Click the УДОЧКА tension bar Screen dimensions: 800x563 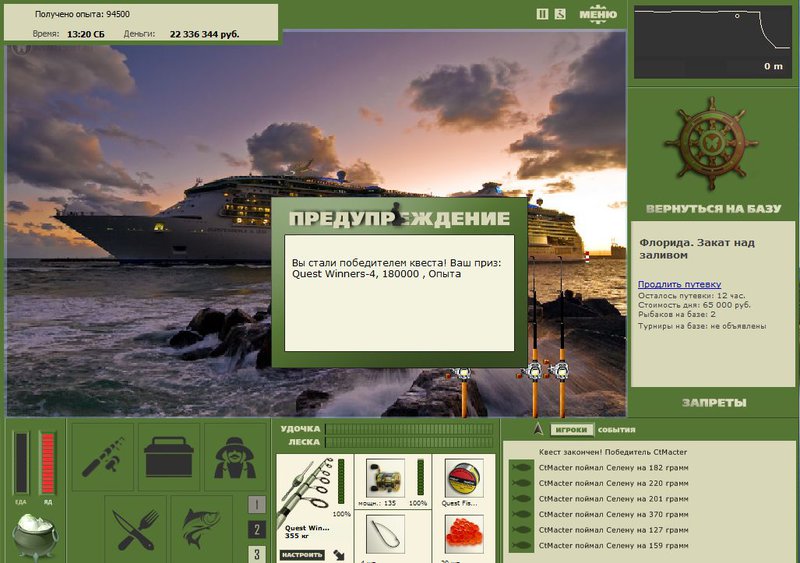click(409, 429)
